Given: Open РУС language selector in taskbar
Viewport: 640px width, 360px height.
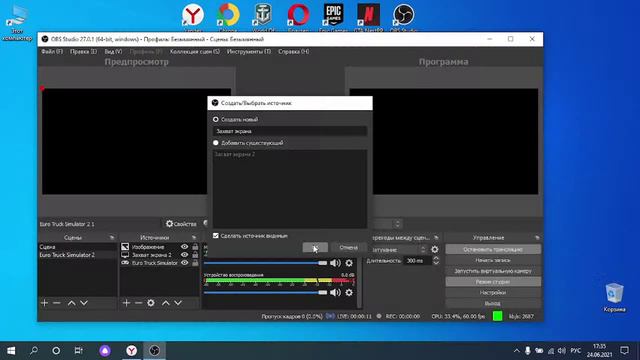Looking at the screenshot, I should point(576,351).
